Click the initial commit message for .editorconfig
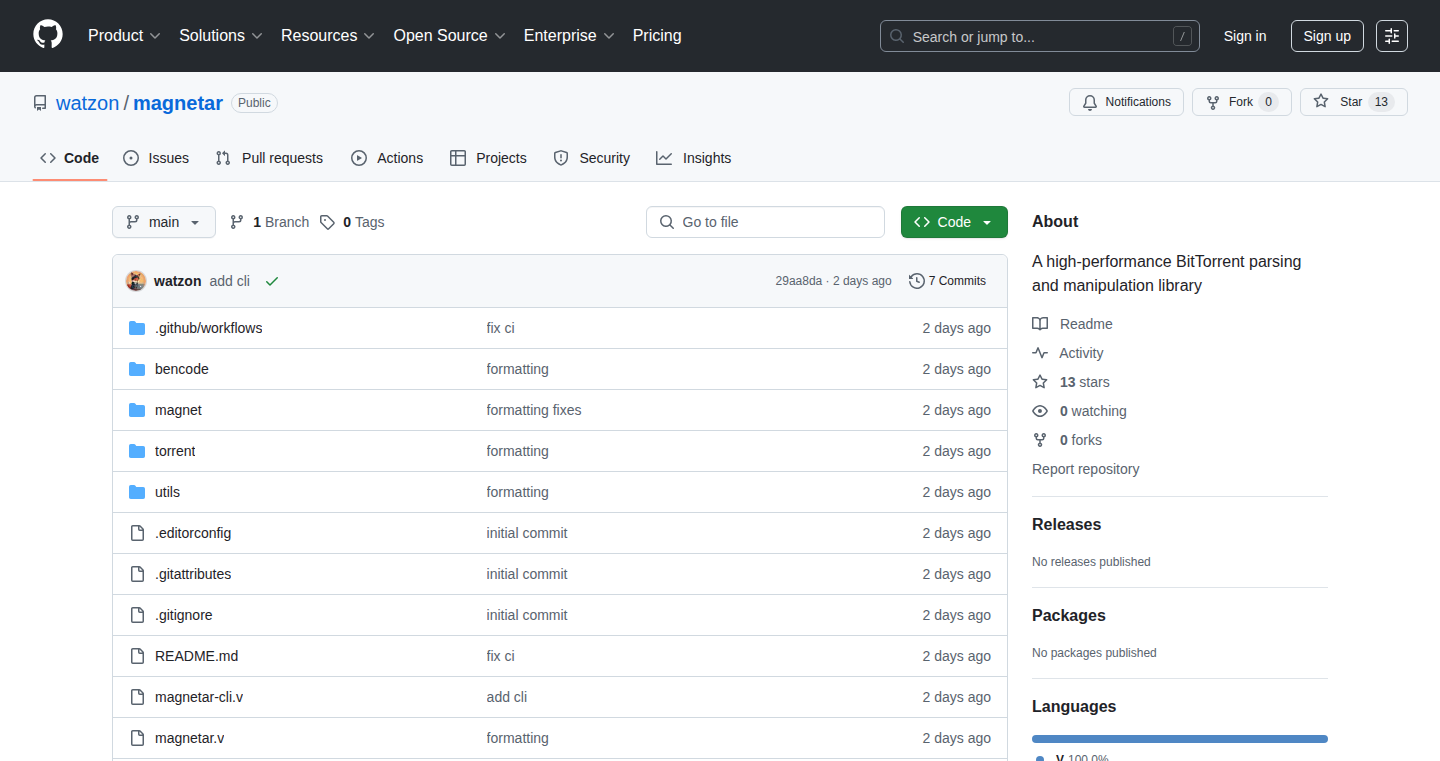1440x761 pixels. (527, 533)
